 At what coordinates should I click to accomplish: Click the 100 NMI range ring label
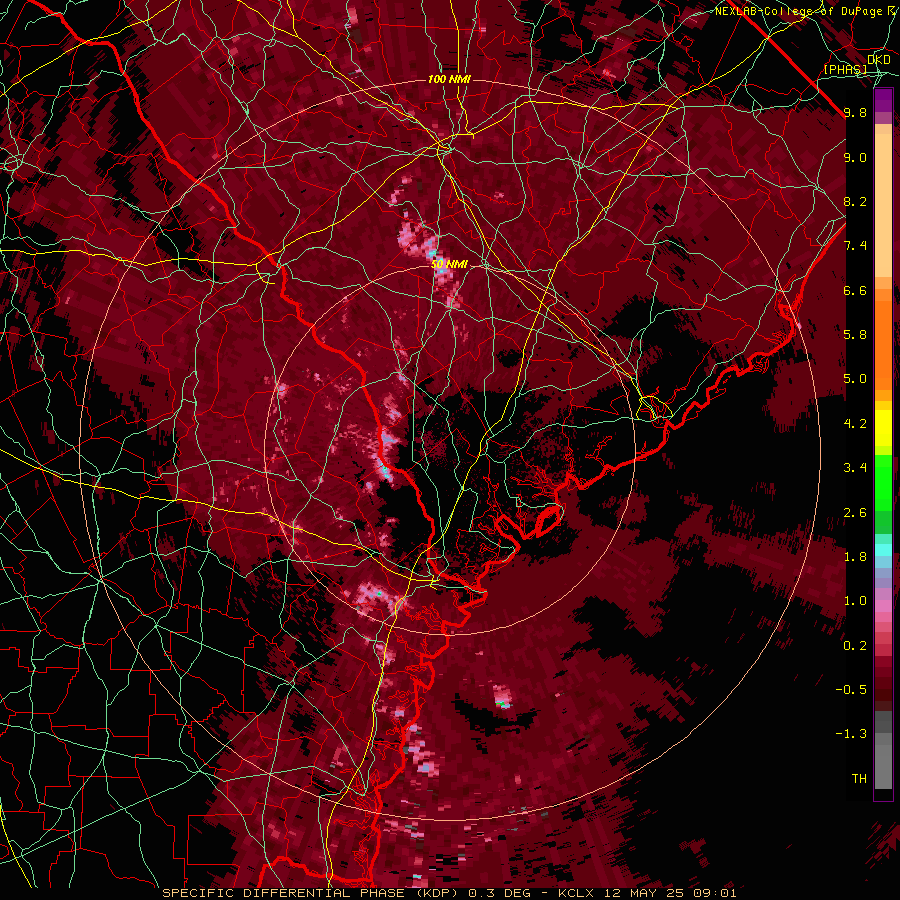[449, 79]
